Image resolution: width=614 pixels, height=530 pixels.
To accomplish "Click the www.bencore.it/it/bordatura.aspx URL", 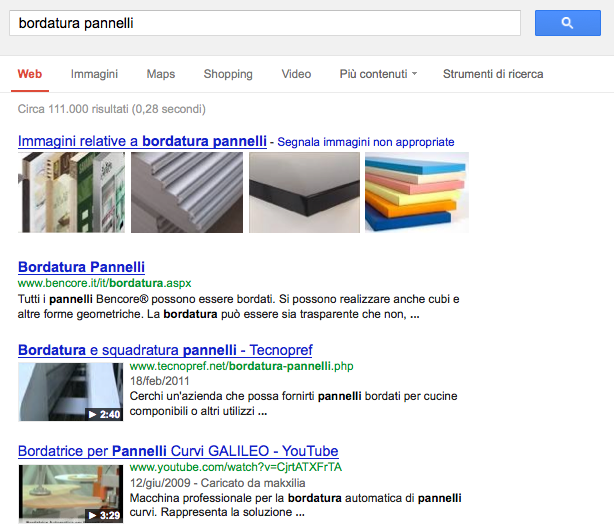I will 105,283.
